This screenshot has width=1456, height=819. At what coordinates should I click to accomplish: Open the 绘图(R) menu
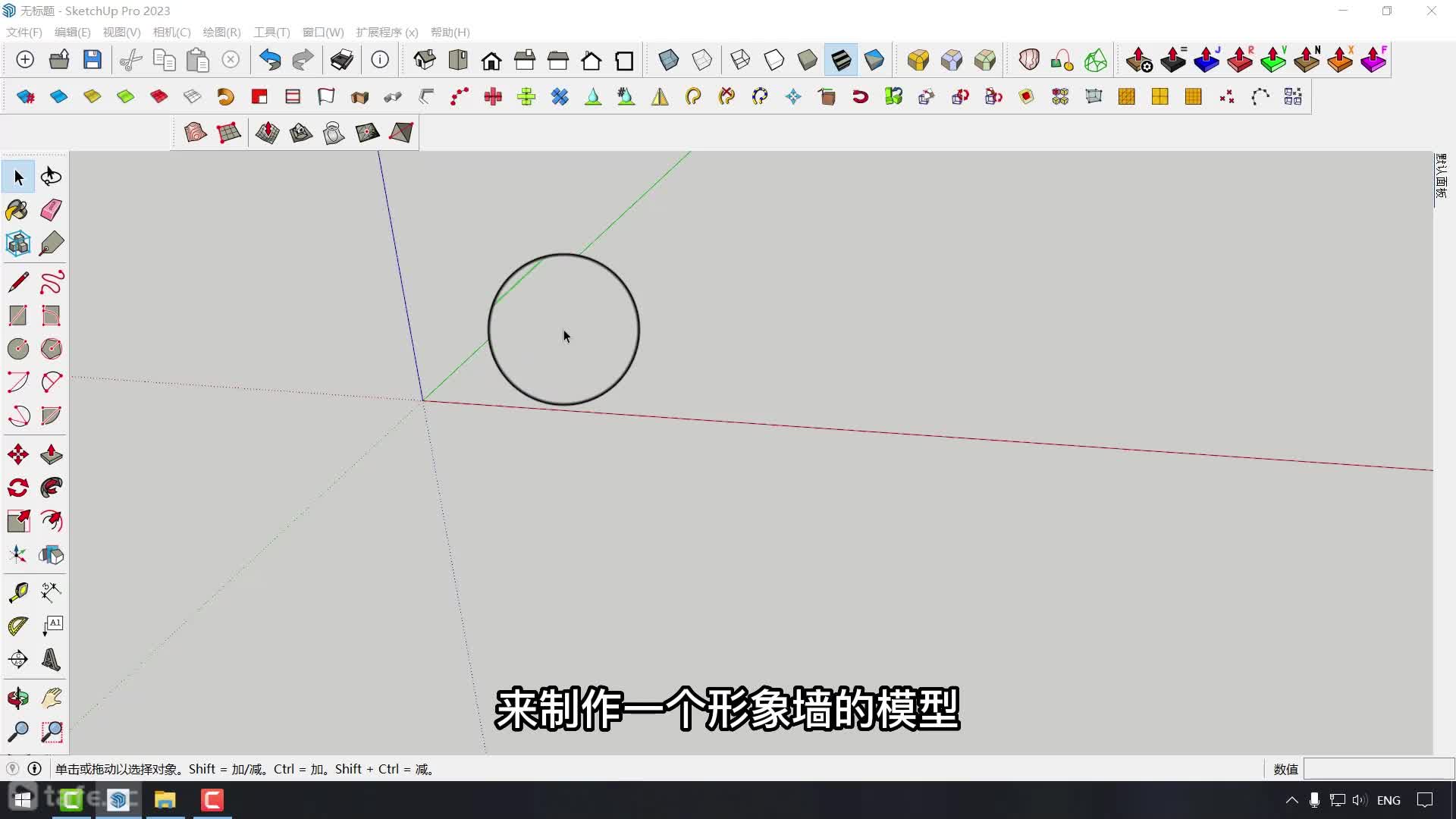tap(222, 32)
